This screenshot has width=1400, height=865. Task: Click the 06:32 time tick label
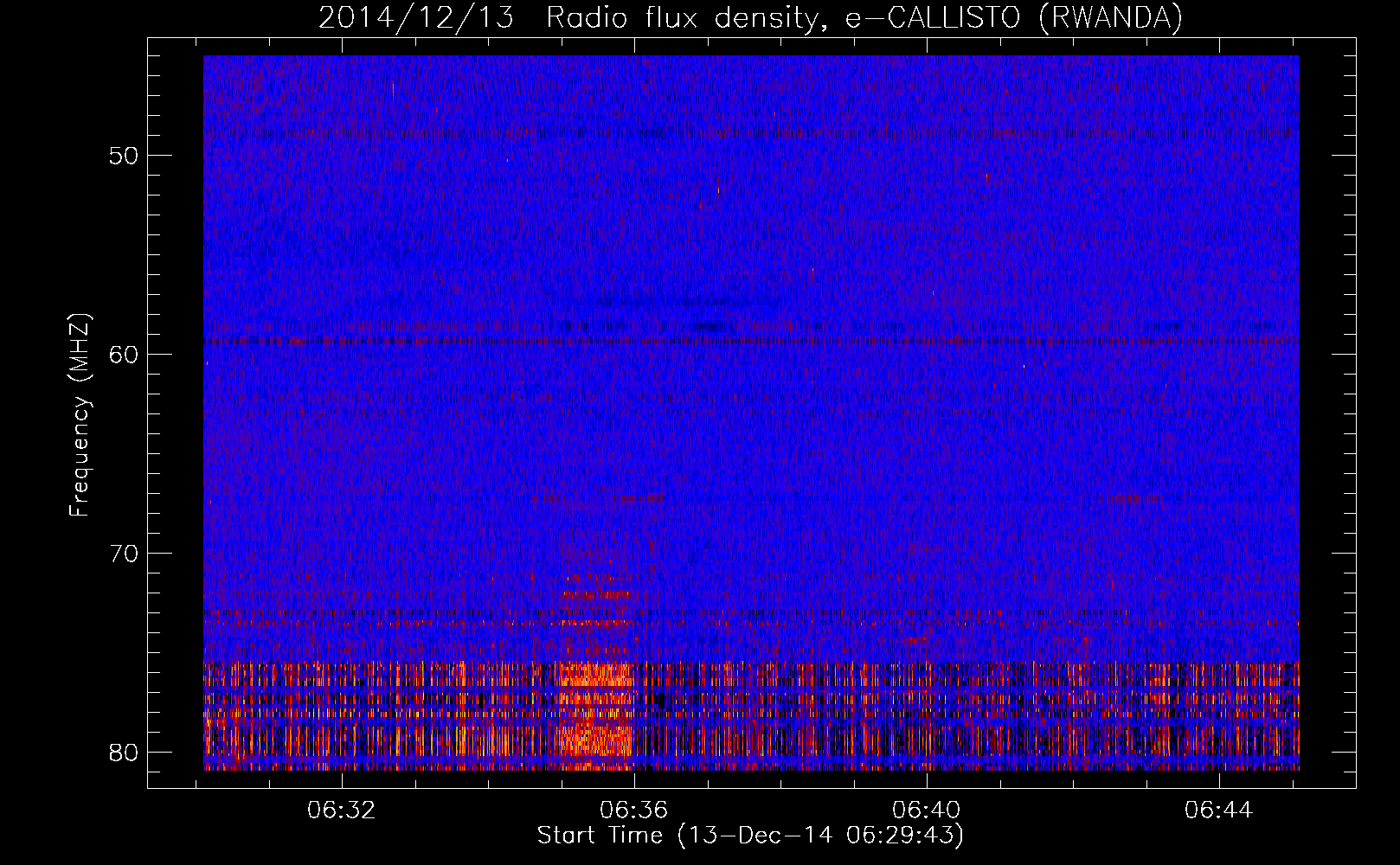coord(342,811)
